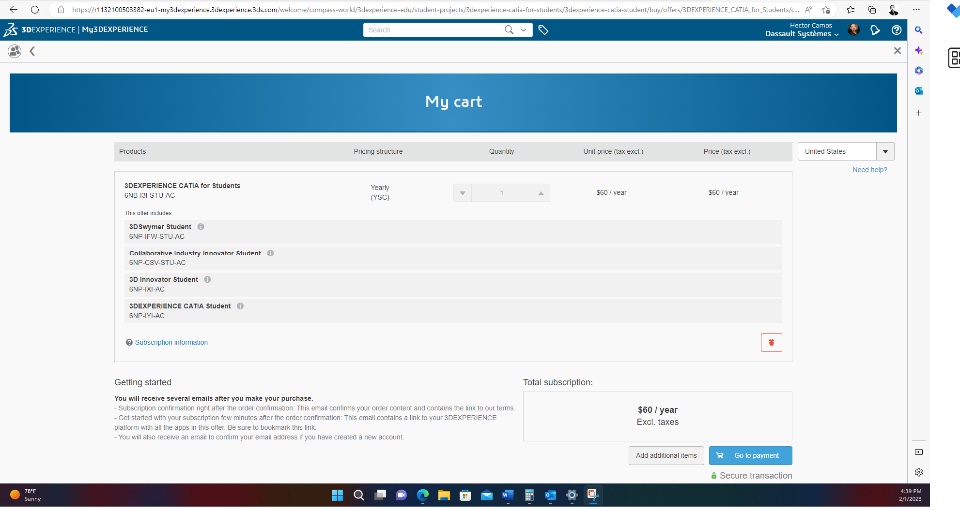960x510 pixels.
Task: Open the Subscription information link
Action: tap(171, 342)
